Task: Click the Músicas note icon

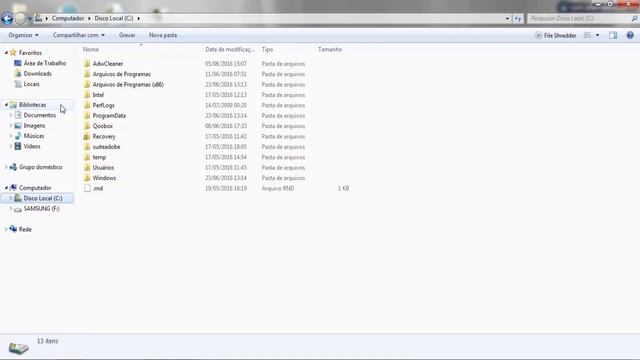Action: click(x=18, y=136)
